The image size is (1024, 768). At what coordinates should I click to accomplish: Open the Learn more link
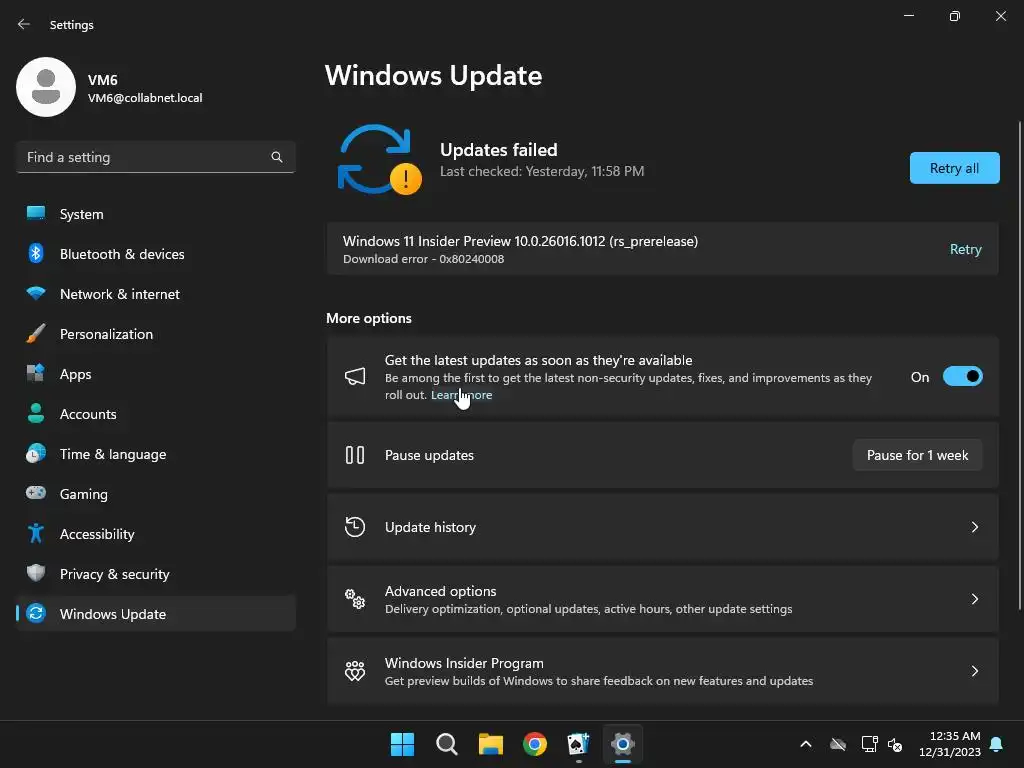(462, 394)
